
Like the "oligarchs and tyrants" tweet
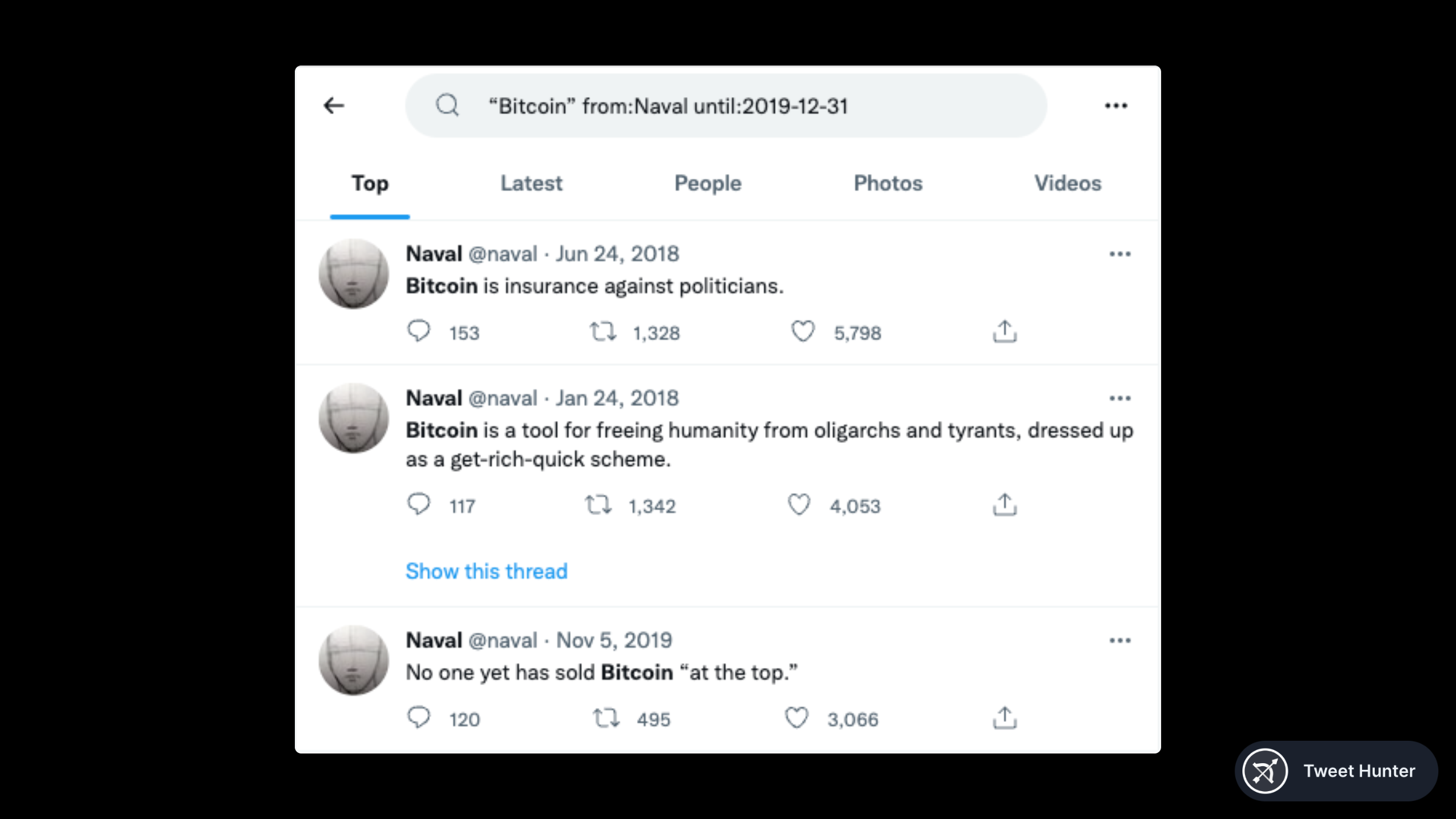[799, 505]
